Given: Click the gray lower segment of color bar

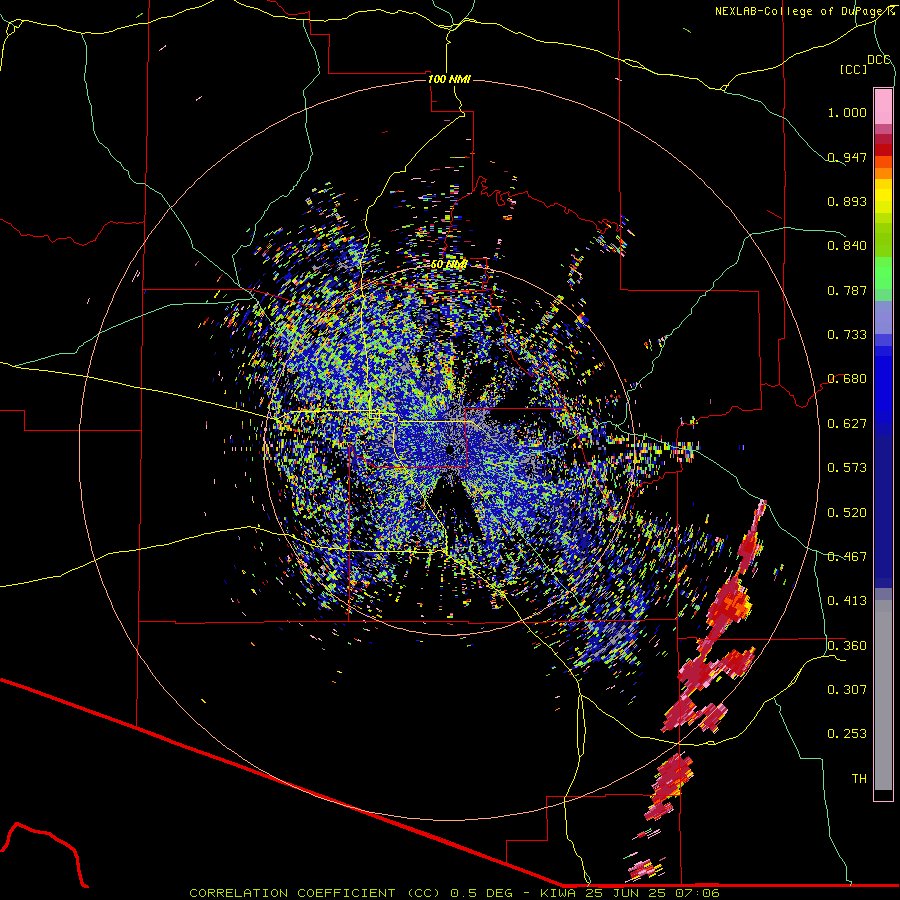Looking at the screenshot, I should tap(883, 695).
